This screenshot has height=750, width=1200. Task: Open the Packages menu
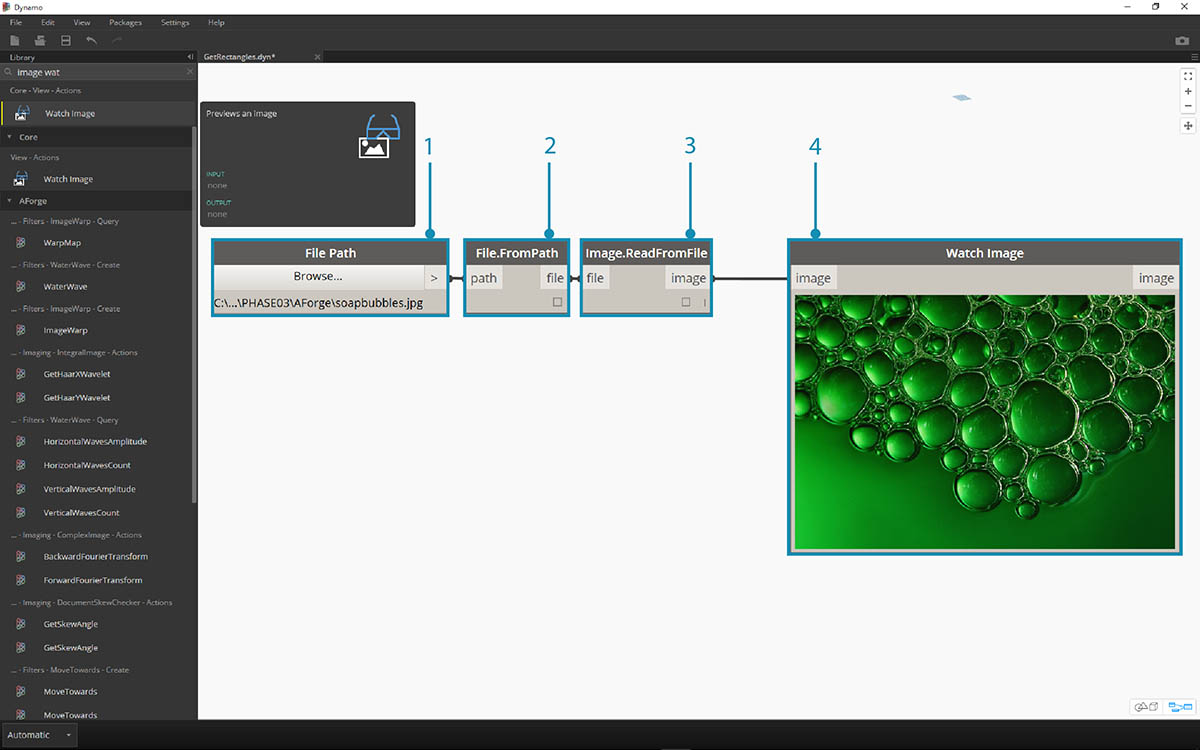tap(125, 22)
